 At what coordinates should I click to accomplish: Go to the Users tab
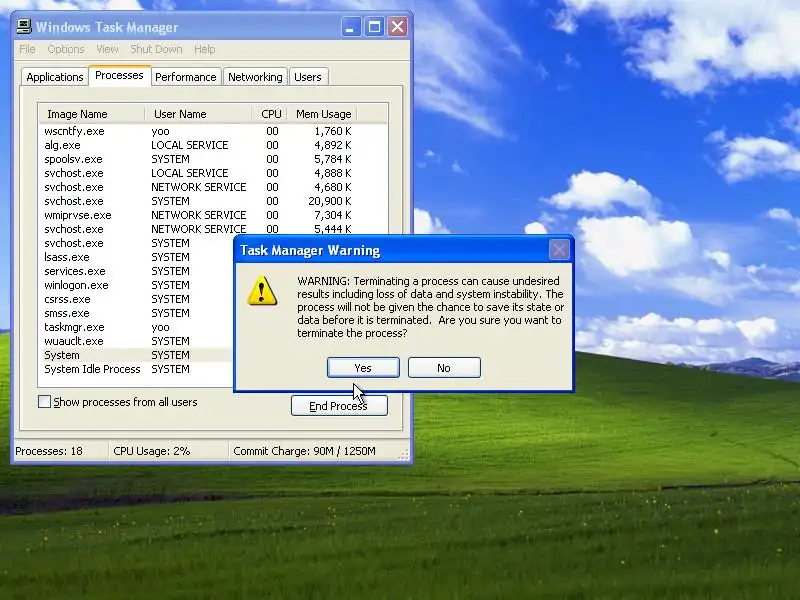pyautogui.click(x=308, y=77)
